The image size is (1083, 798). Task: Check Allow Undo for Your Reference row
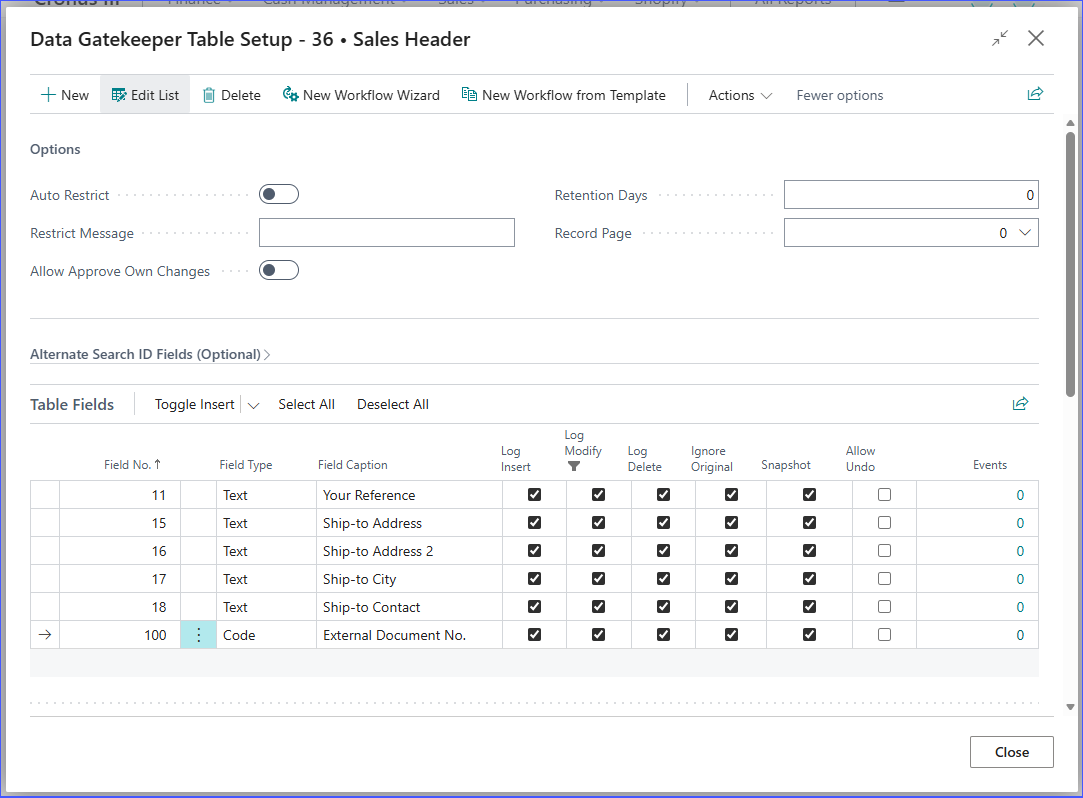(x=884, y=495)
